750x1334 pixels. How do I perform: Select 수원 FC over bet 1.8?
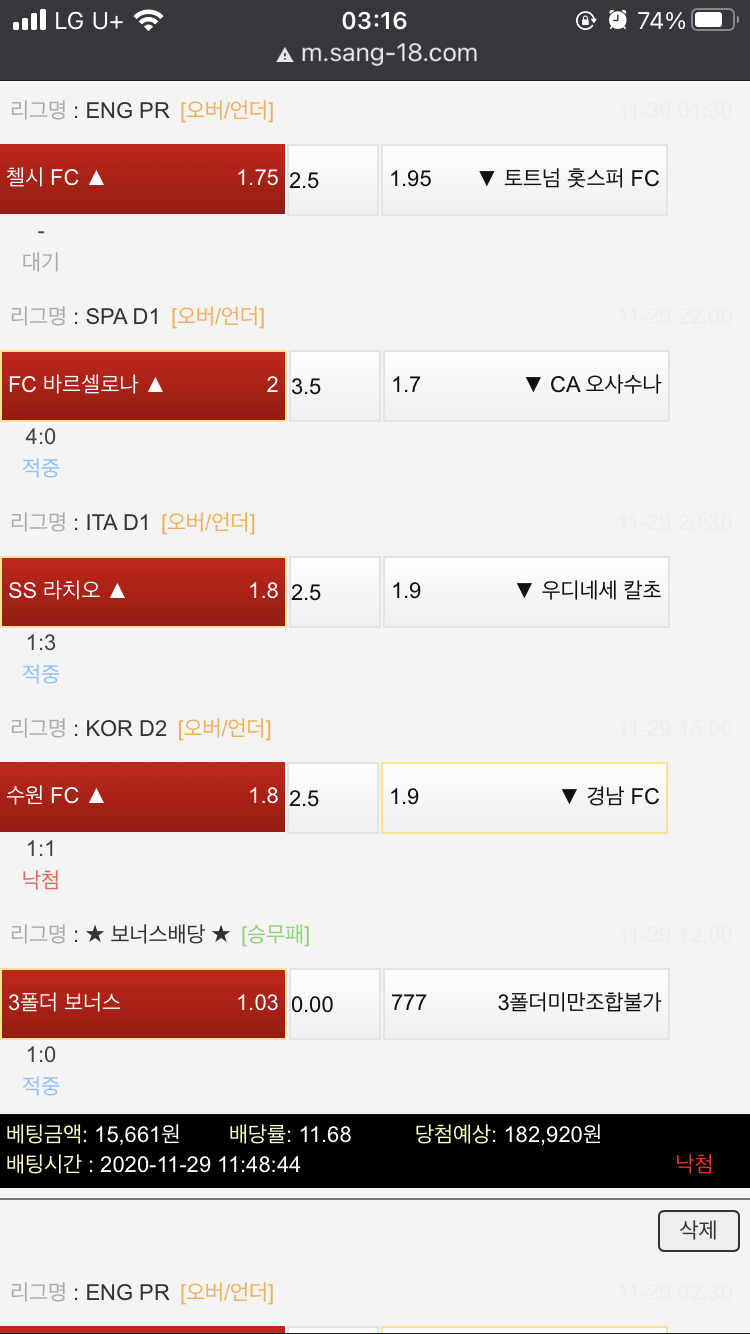[142, 797]
